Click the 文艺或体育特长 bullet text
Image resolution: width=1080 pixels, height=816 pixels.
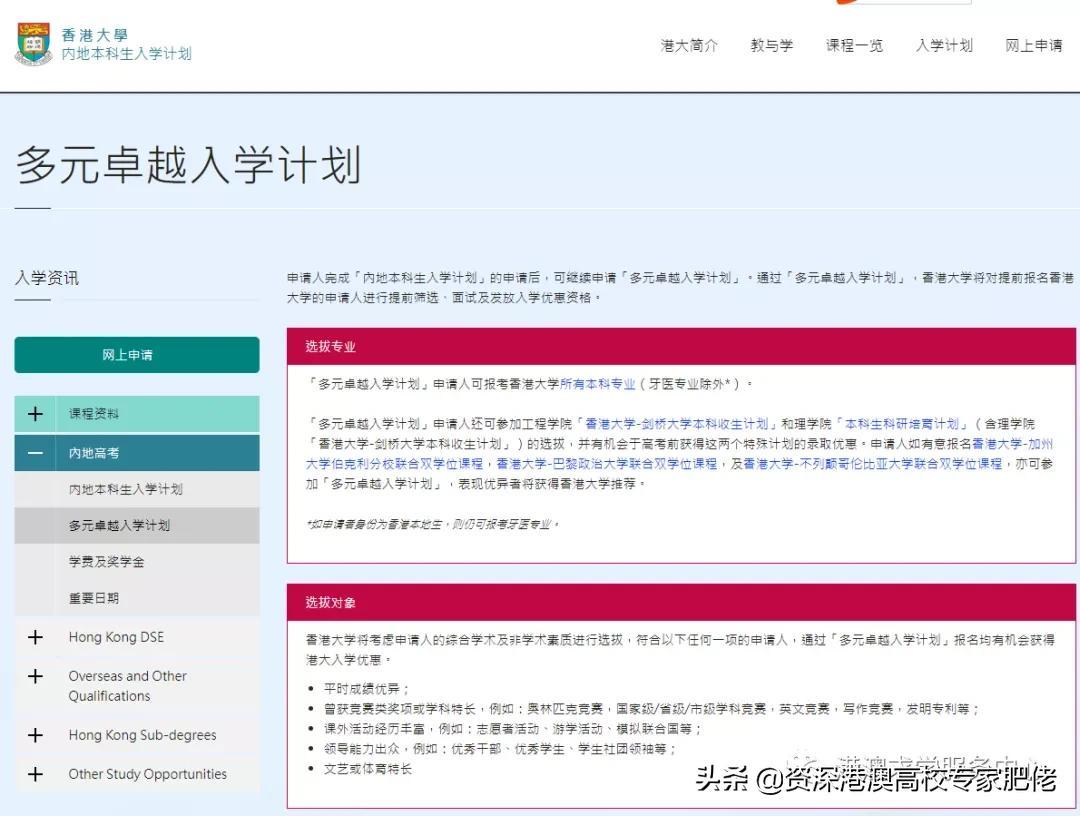coord(368,768)
